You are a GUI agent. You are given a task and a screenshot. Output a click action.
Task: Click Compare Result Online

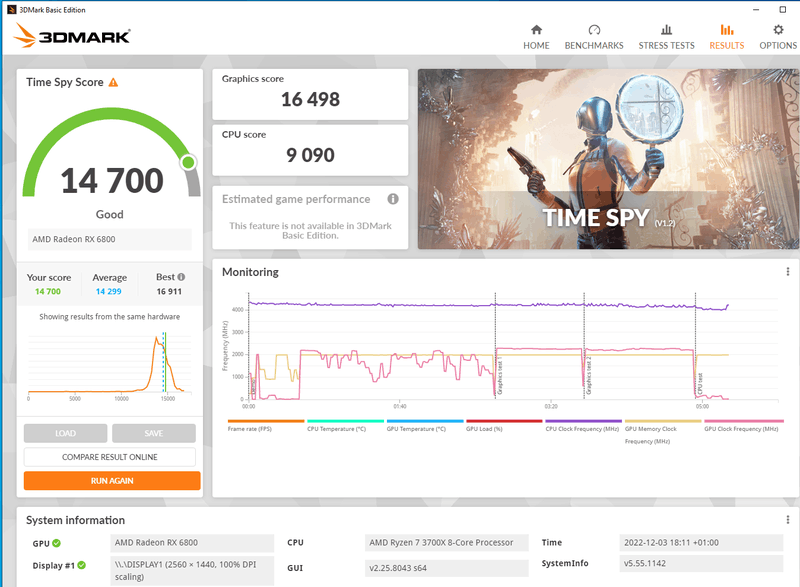110,457
